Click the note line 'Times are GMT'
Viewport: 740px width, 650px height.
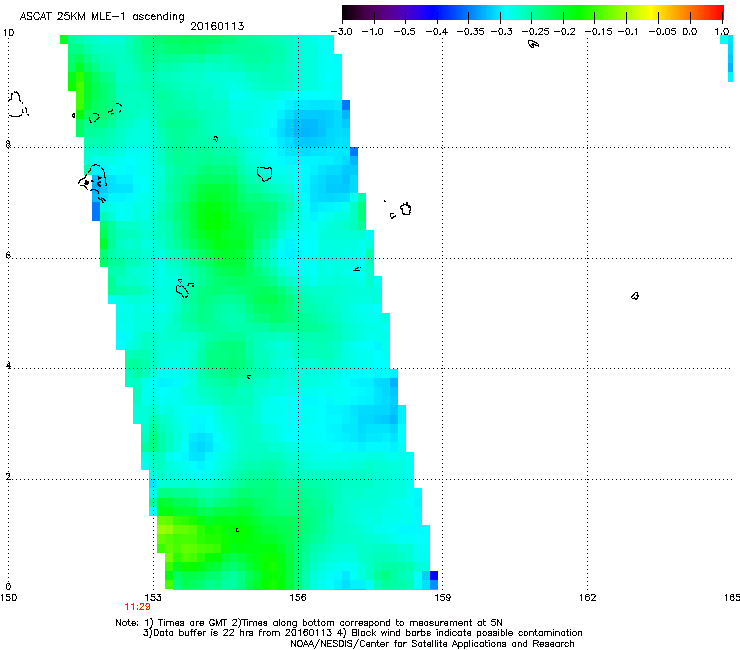[x=309, y=623]
